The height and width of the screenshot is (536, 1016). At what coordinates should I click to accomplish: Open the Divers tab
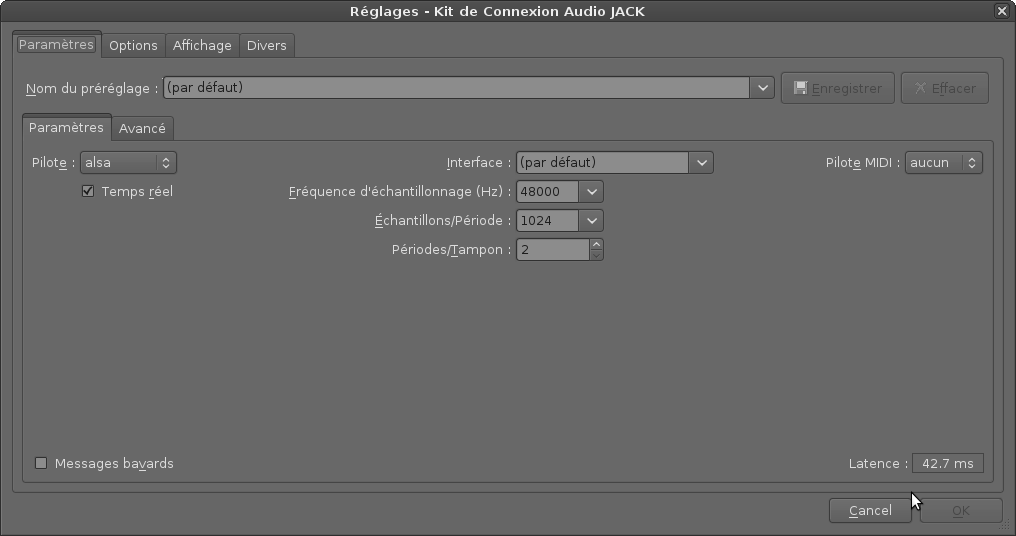pos(266,45)
